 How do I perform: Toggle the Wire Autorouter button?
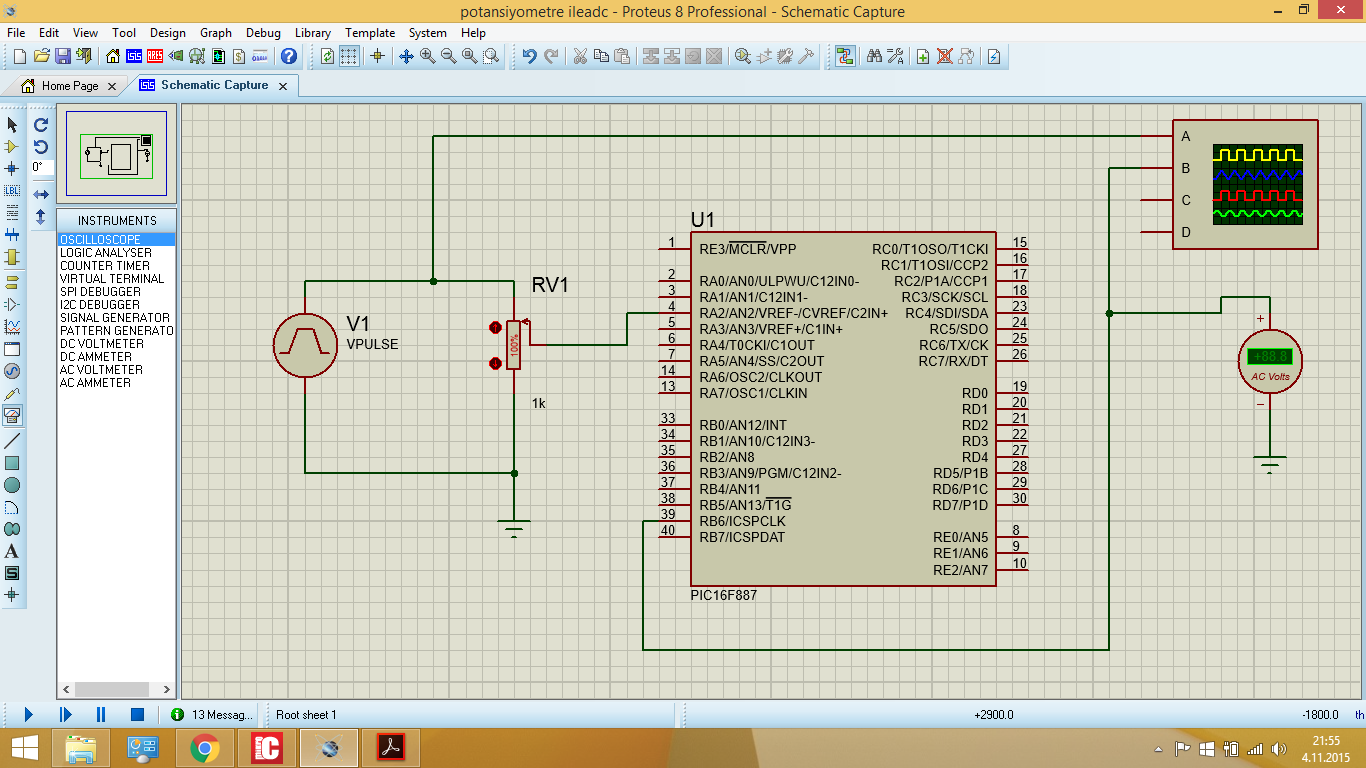[x=845, y=56]
